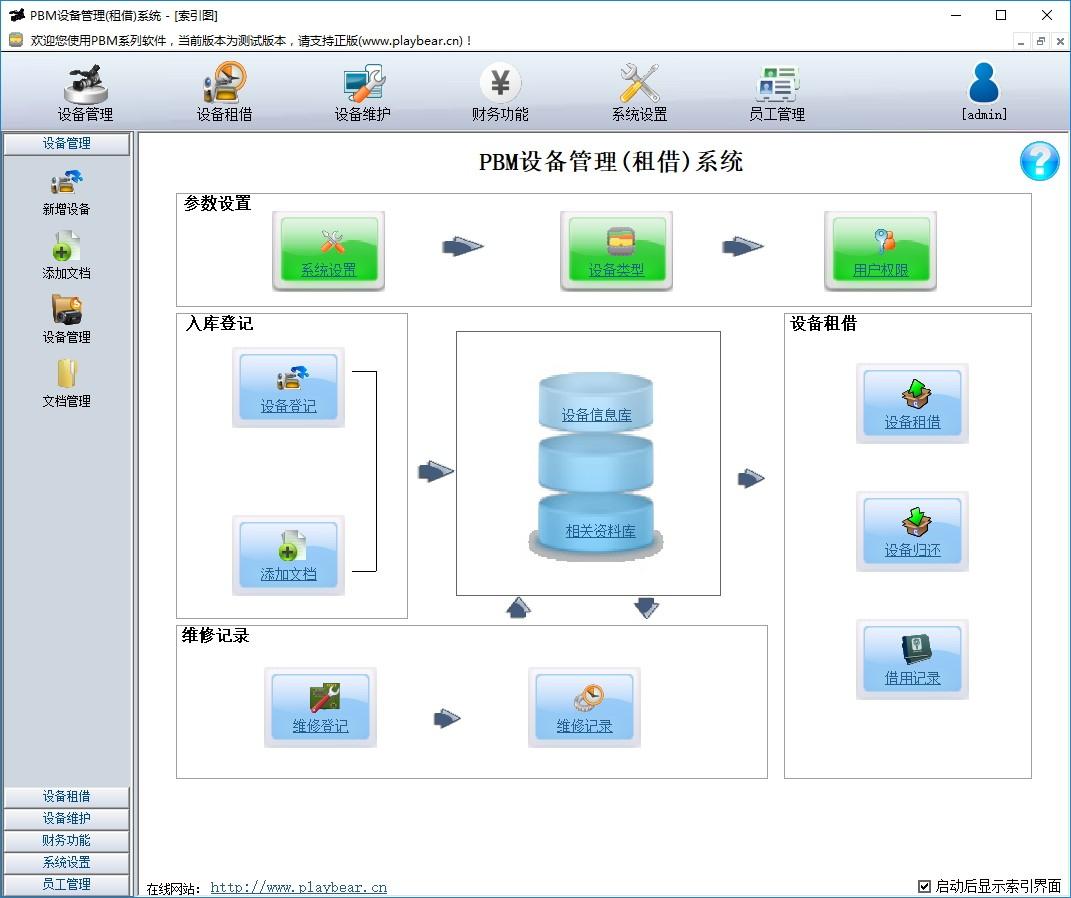Restore the inner child window

1040,41
